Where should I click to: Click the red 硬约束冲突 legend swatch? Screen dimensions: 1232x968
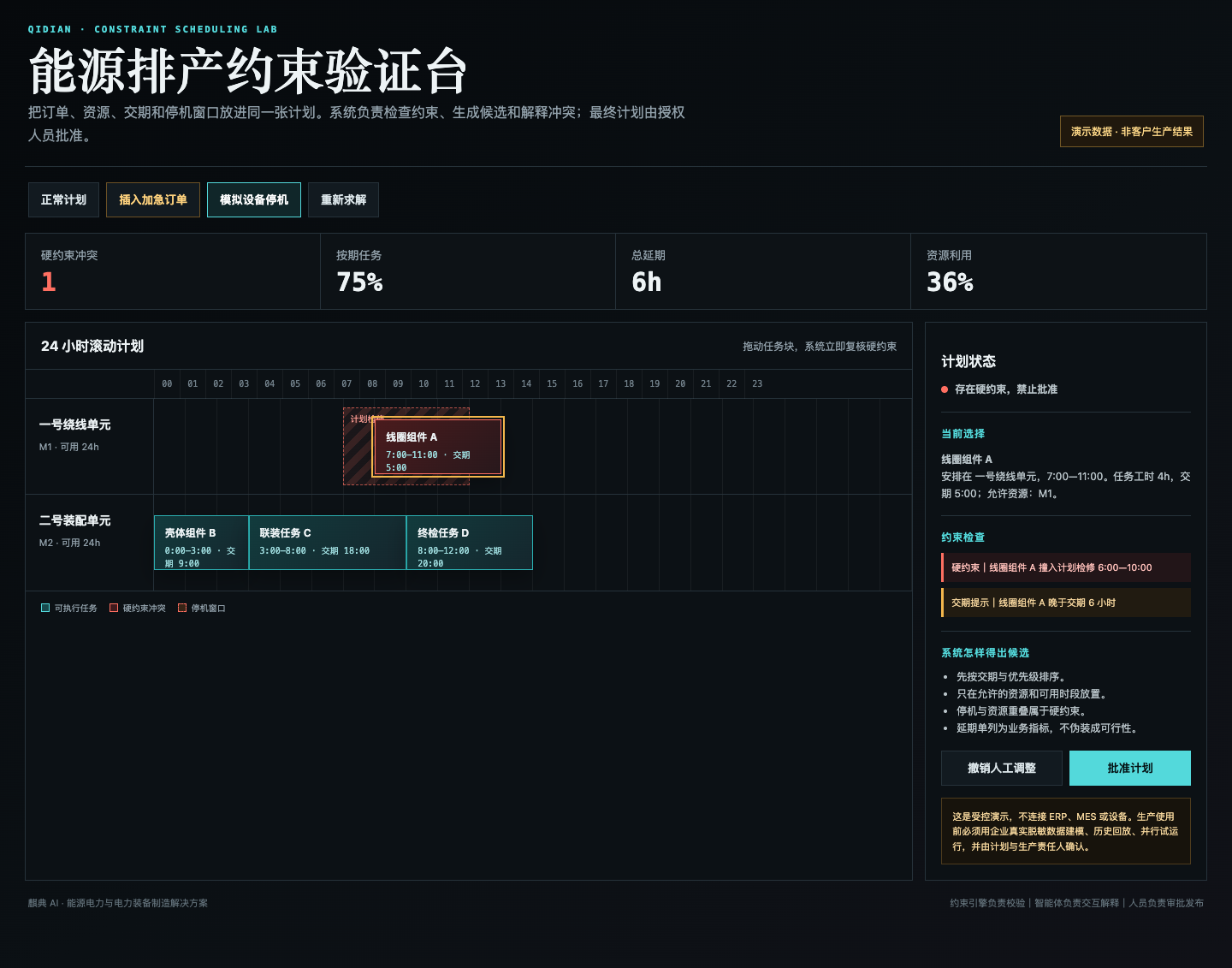pyautogui.click(x=114, y=608)
